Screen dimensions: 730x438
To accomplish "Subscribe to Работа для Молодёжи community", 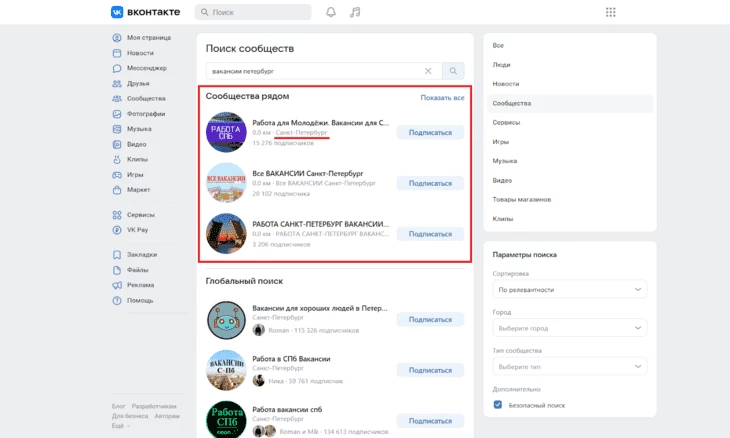I will click(x=430, y=133).
